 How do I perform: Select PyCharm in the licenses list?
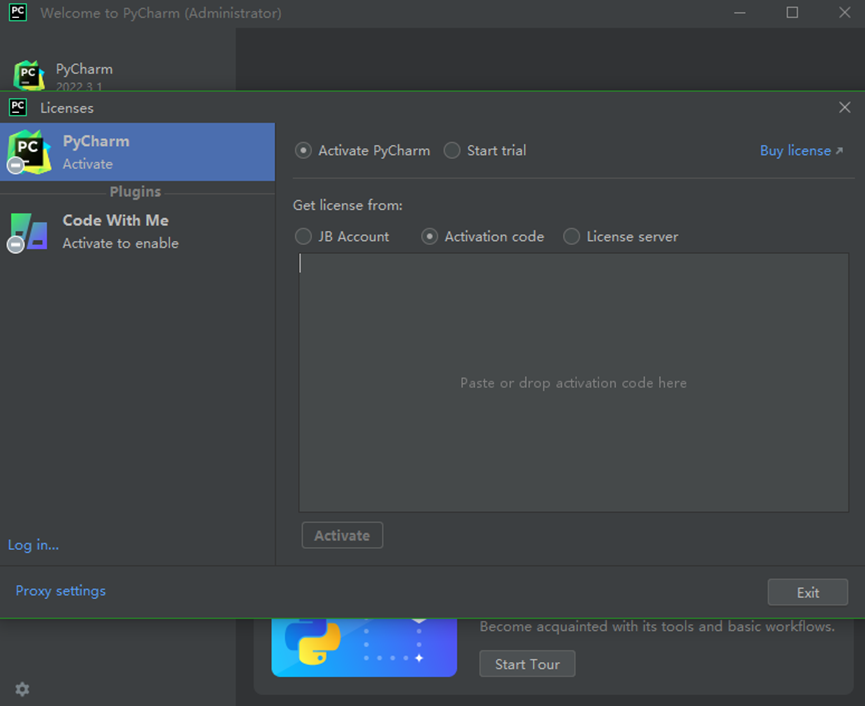click(137, 152)
